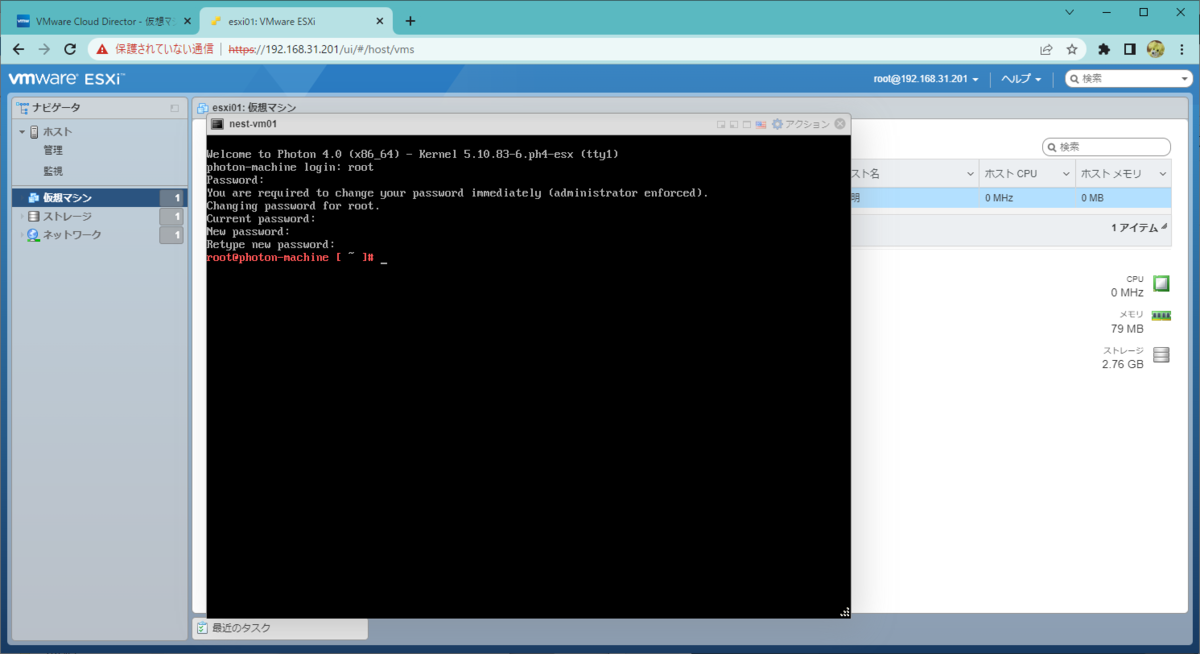Click the second small window size icon in console title bar

(734, 124)
